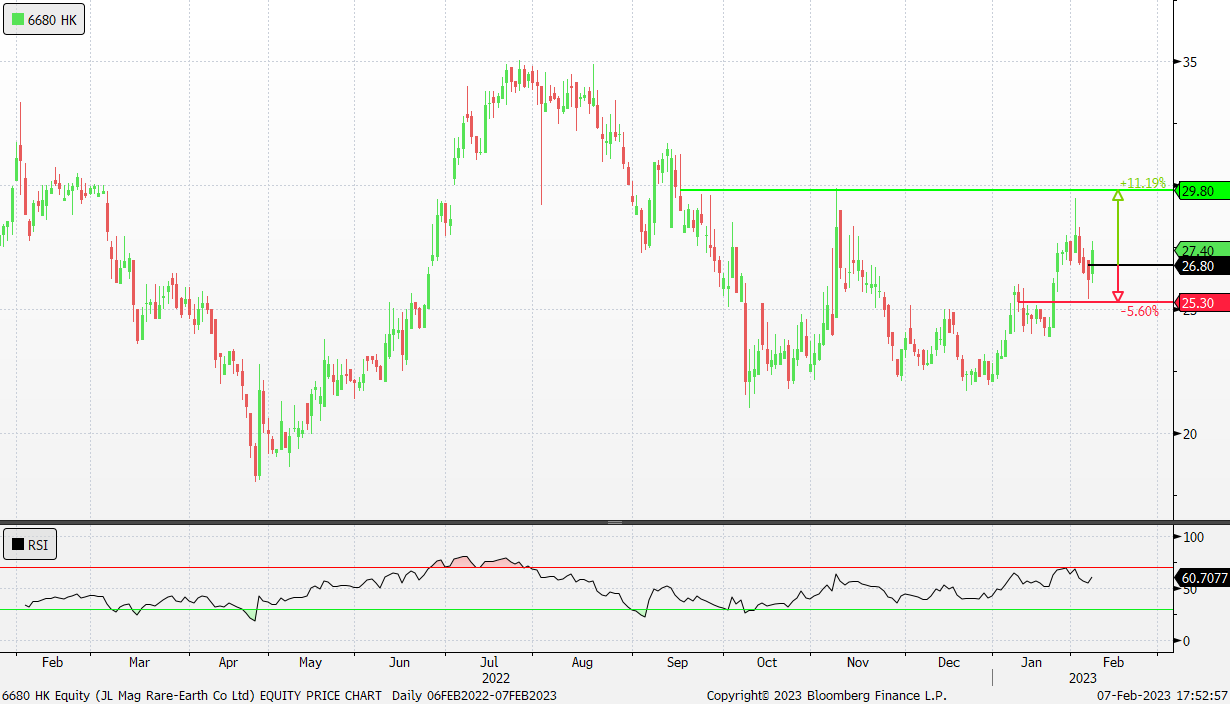Click the 60.7077 RSI value tag
Screen dimensions: 1230x704
click(1203, 578)
